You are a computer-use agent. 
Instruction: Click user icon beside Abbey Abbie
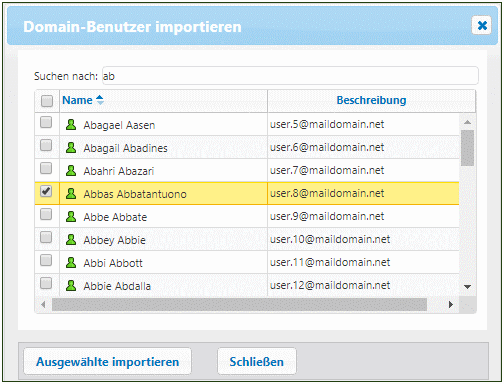[71, 239]
